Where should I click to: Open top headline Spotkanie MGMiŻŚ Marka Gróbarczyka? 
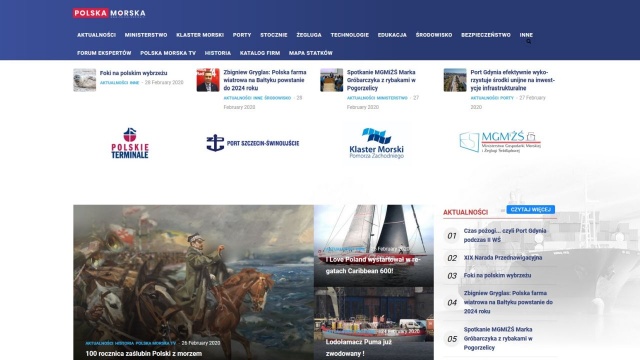click(x=381, y=80)
